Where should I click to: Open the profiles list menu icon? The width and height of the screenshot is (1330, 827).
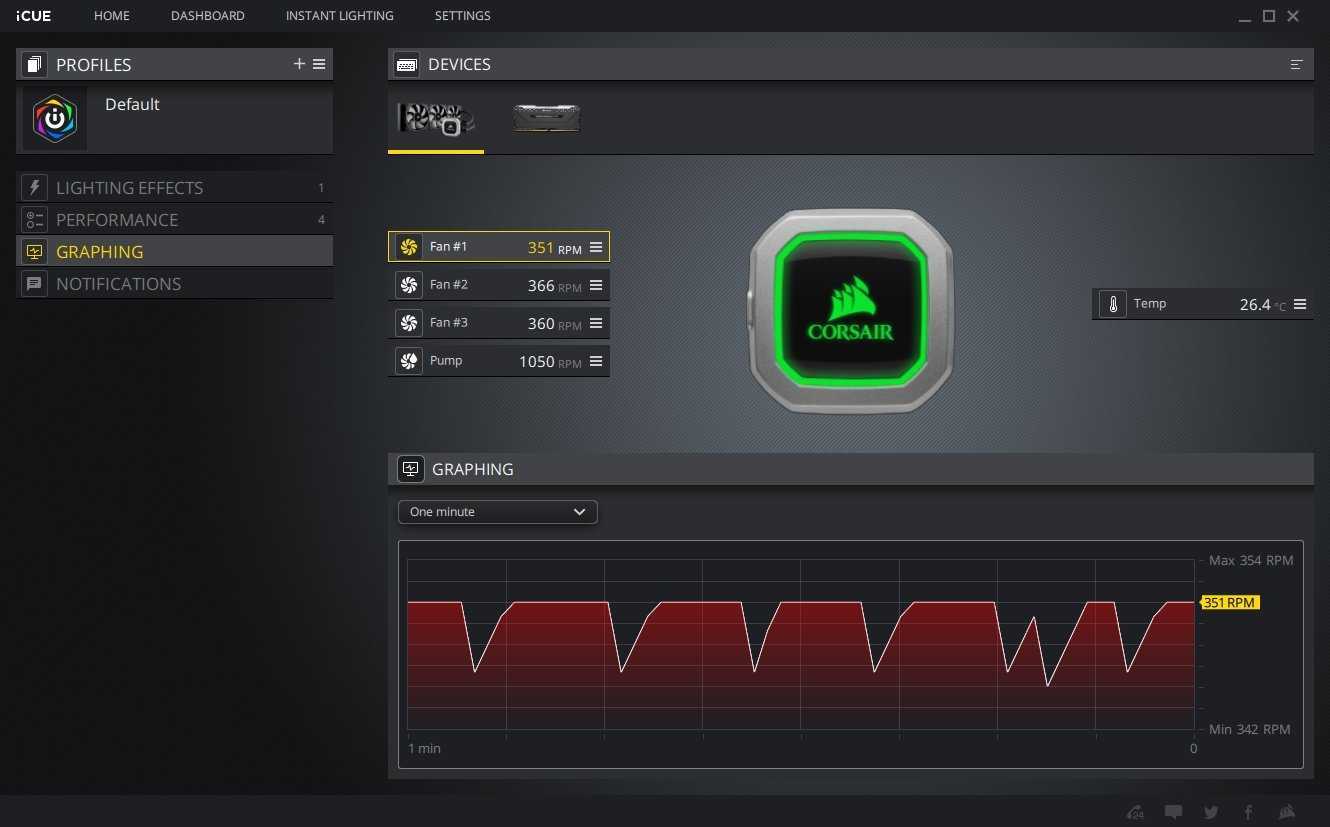[x=319, y=64]
